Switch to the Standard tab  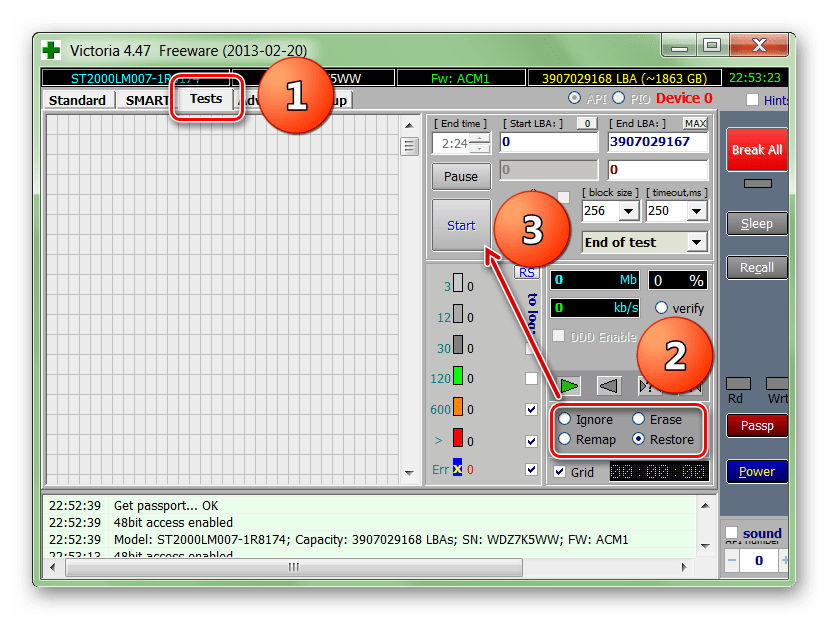[77, 100]
